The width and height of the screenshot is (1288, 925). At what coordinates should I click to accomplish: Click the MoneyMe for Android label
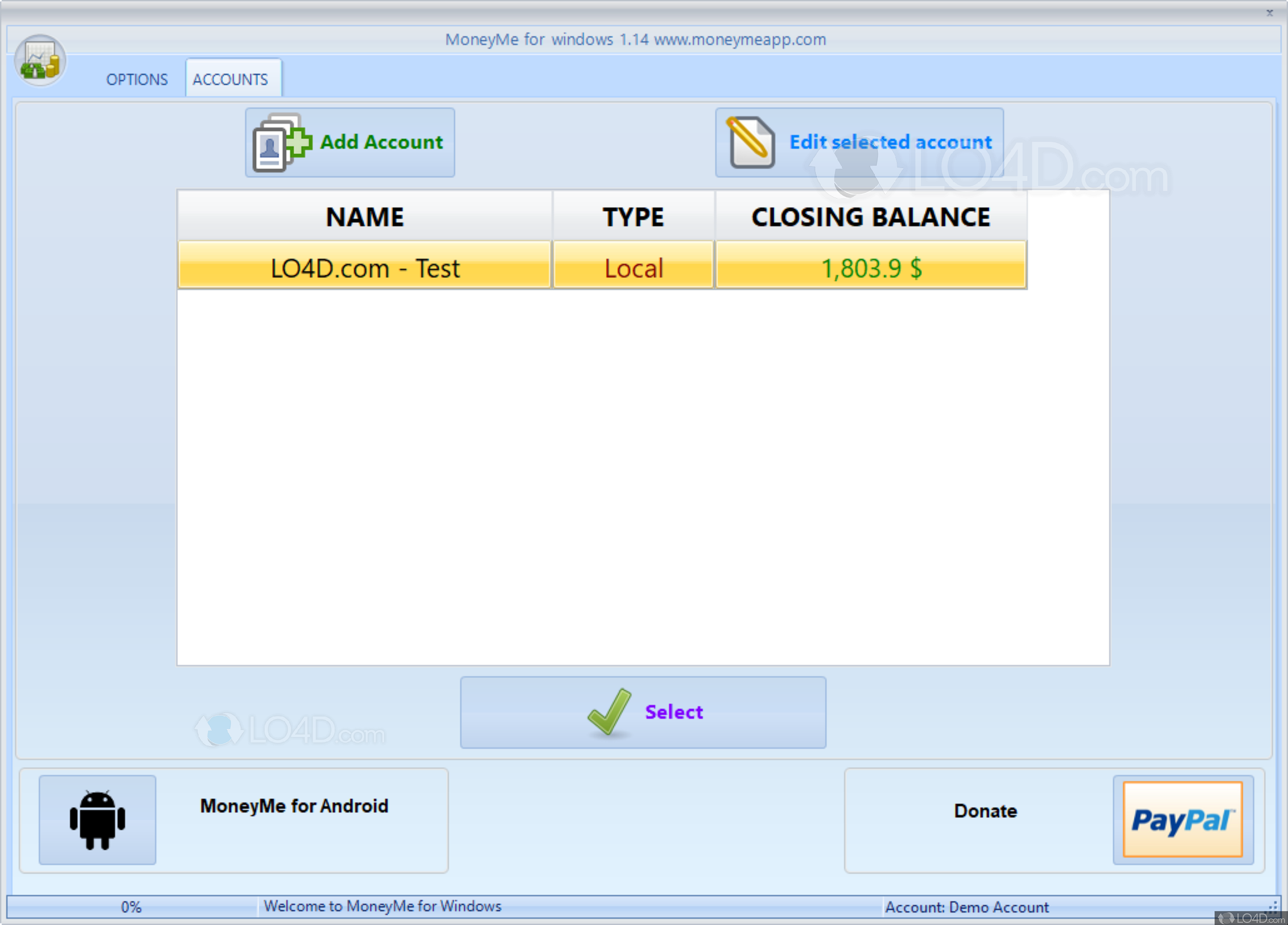[294, 806]
